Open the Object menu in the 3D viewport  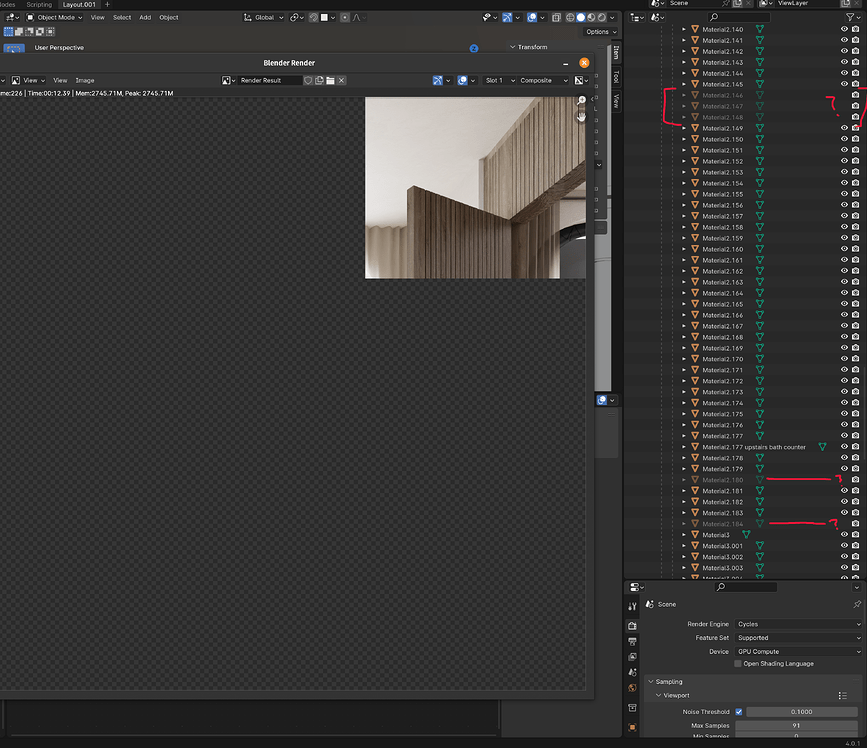169,17
